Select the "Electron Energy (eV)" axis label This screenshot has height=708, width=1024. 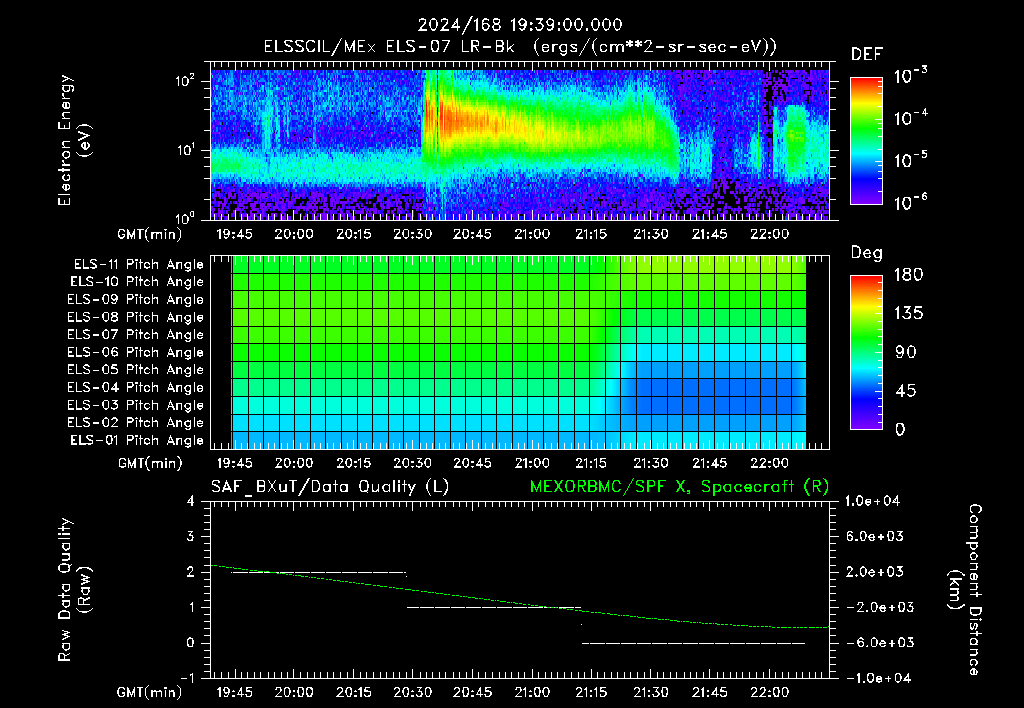74,140
